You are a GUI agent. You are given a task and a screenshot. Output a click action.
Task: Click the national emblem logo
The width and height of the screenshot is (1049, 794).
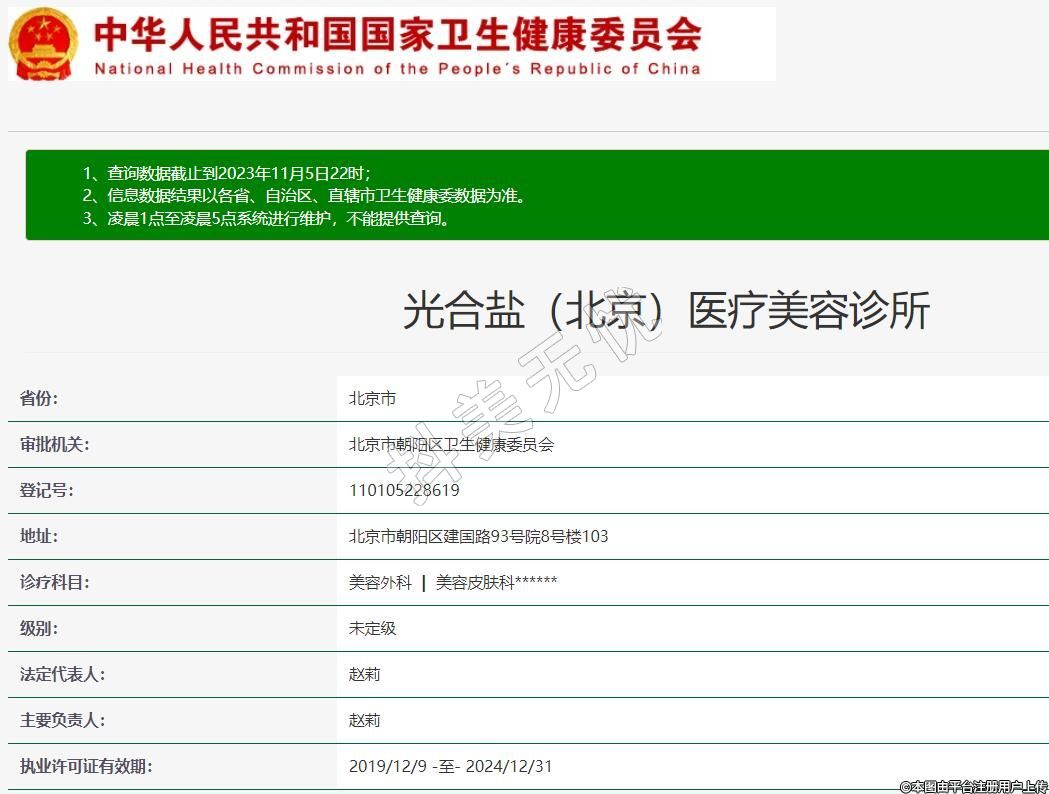click(x=43, y=44)
